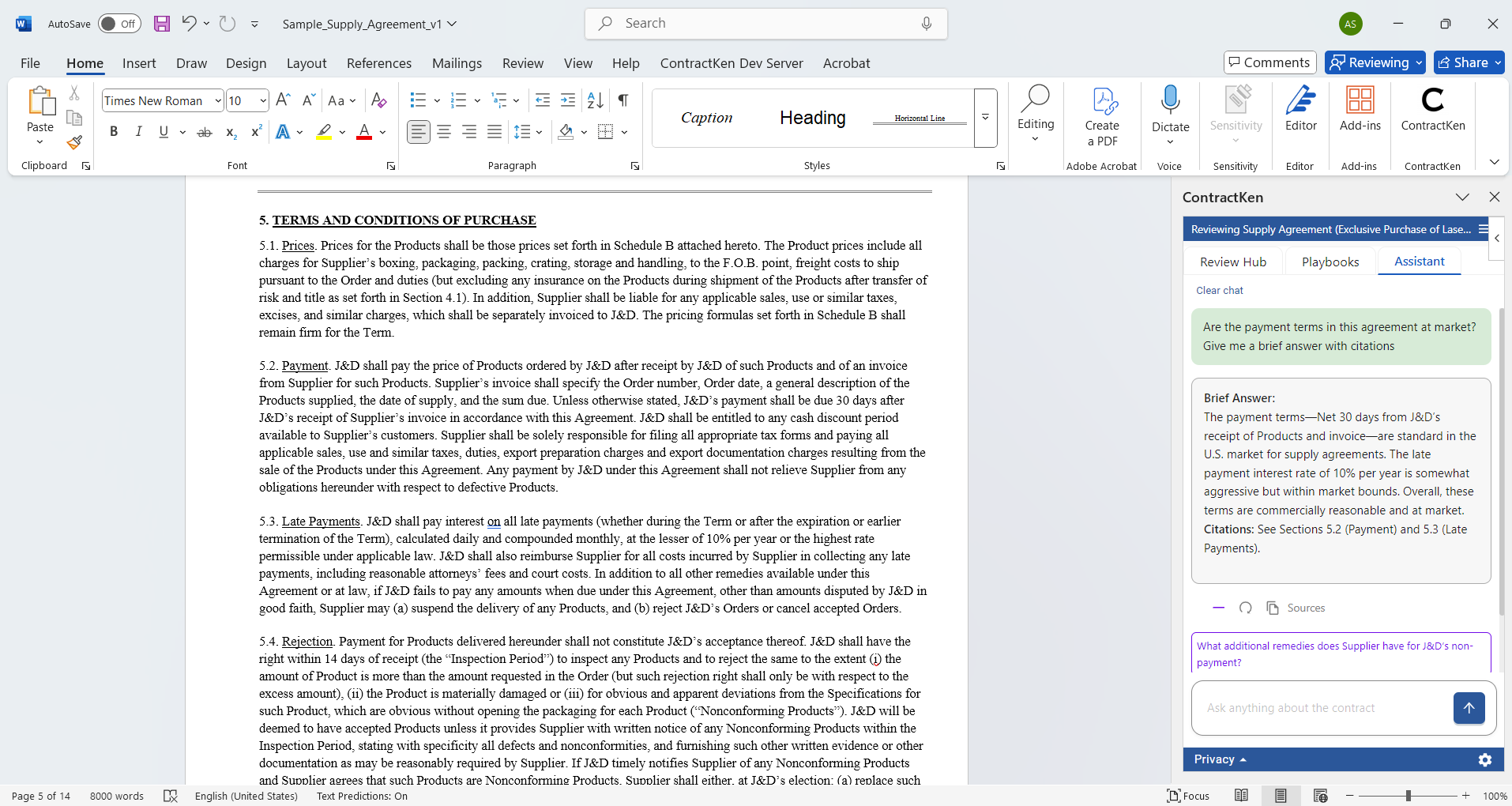This screenshot has height=806, width=1512.
Task: Open Sources for the answer
Action: tap(1306, 608)
